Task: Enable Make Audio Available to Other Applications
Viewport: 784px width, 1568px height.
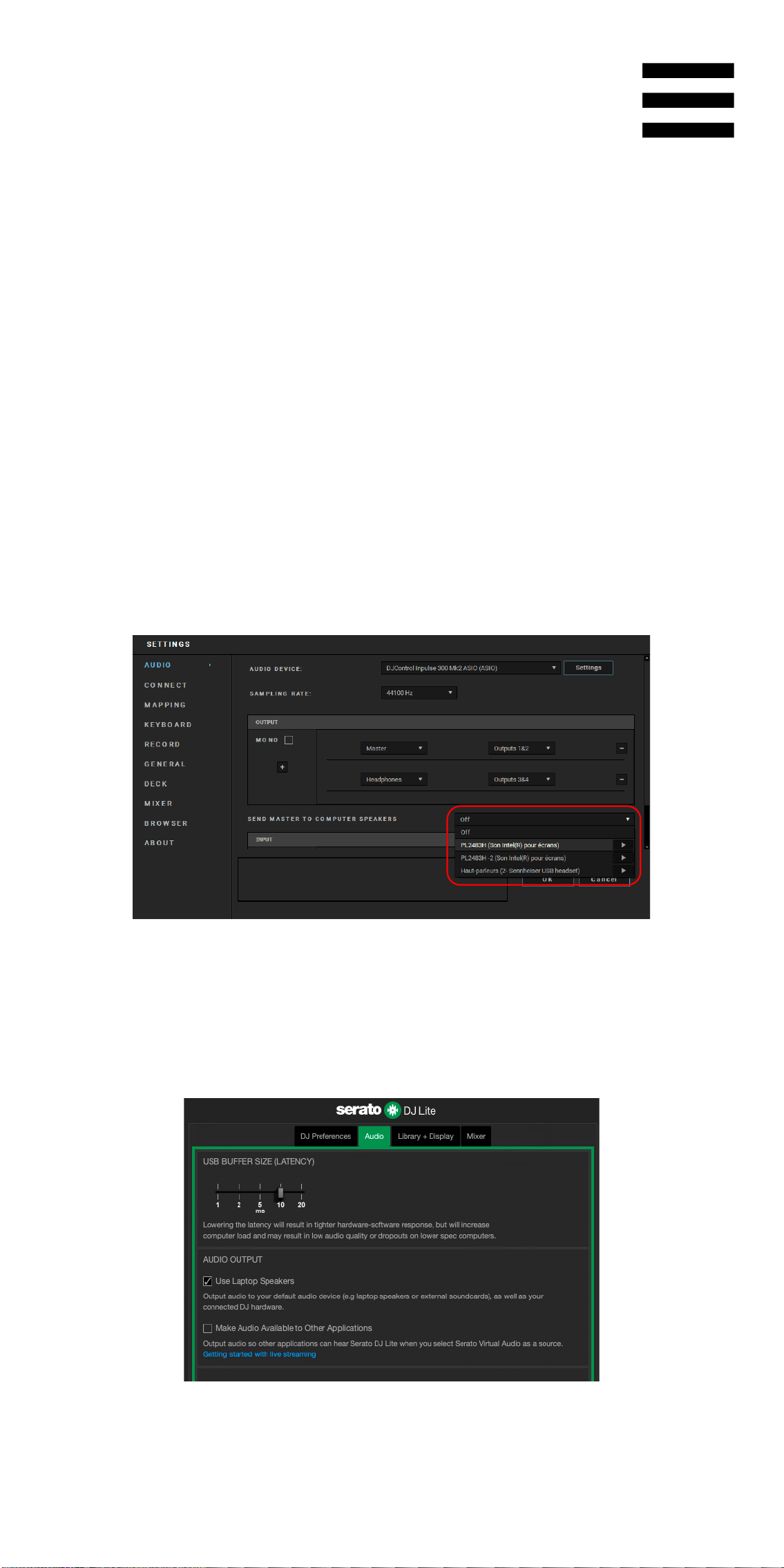Action: (x=207, y=1328)
